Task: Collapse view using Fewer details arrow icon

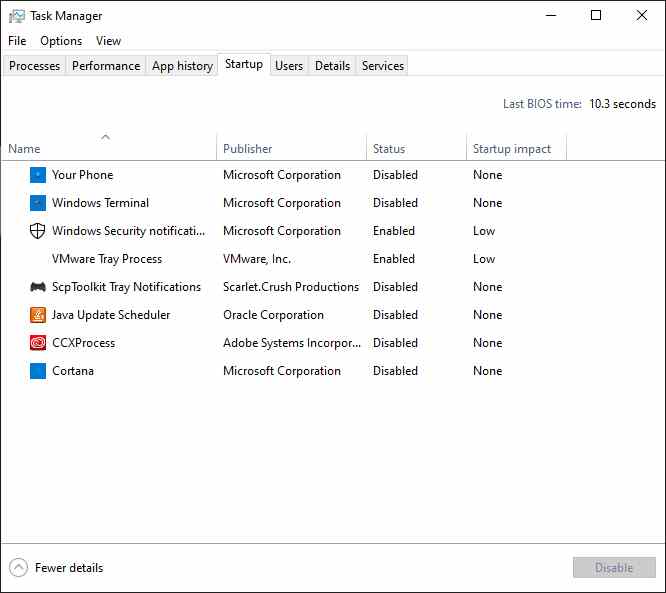Action: pos(18,568)
